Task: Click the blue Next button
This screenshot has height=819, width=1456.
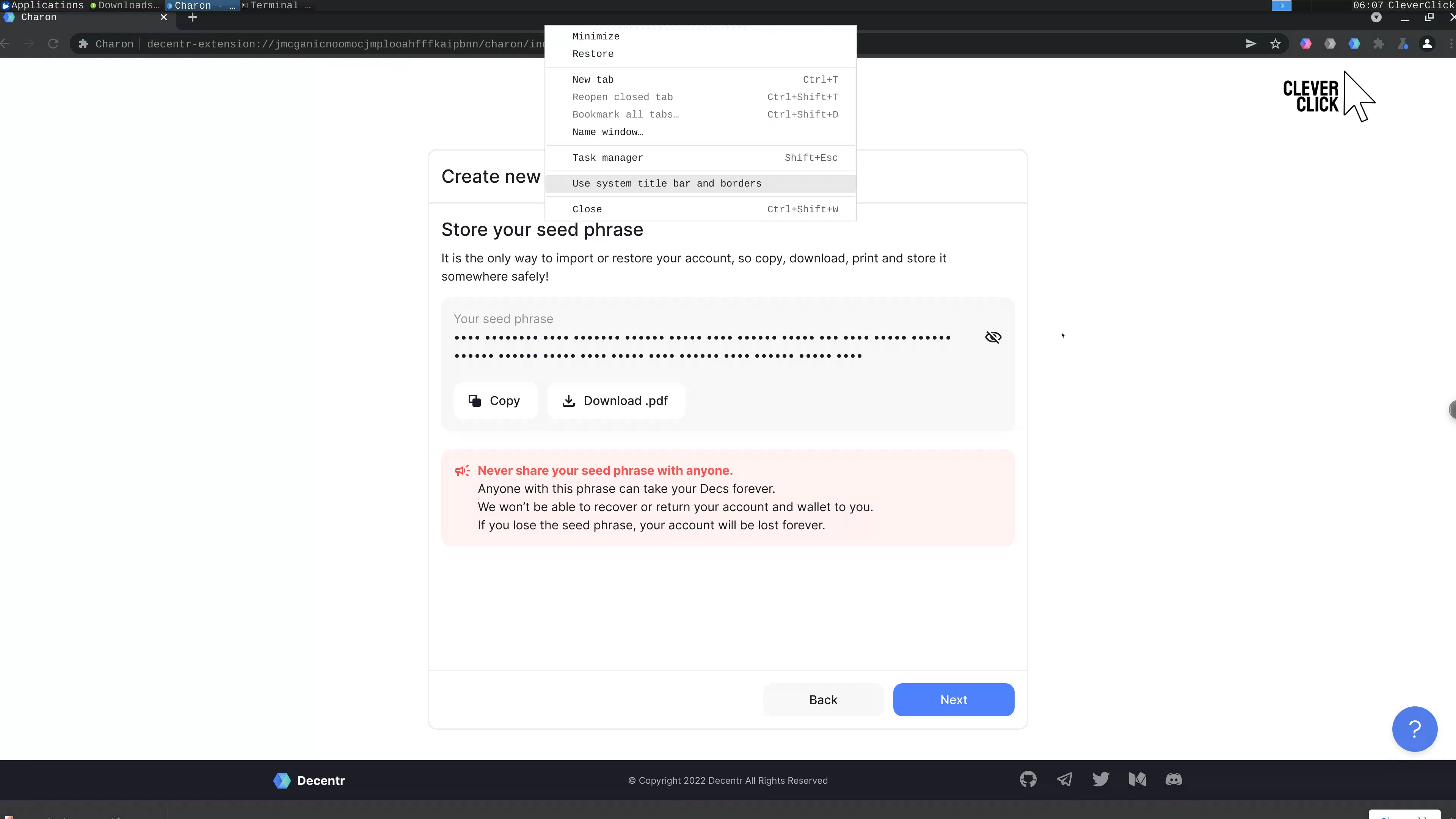Action: pyautogui.click(x=953, y=700)
